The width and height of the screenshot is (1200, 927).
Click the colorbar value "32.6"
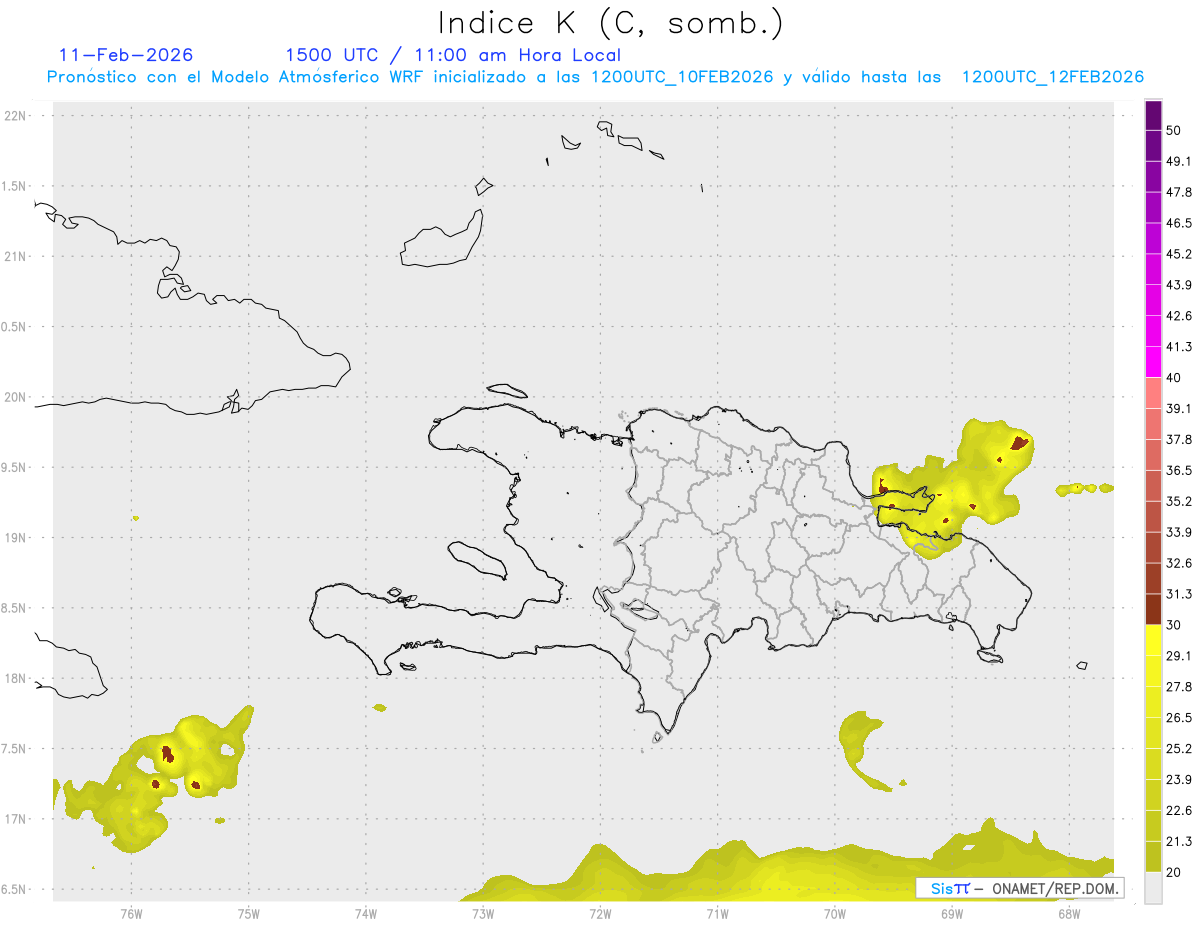1179,563
